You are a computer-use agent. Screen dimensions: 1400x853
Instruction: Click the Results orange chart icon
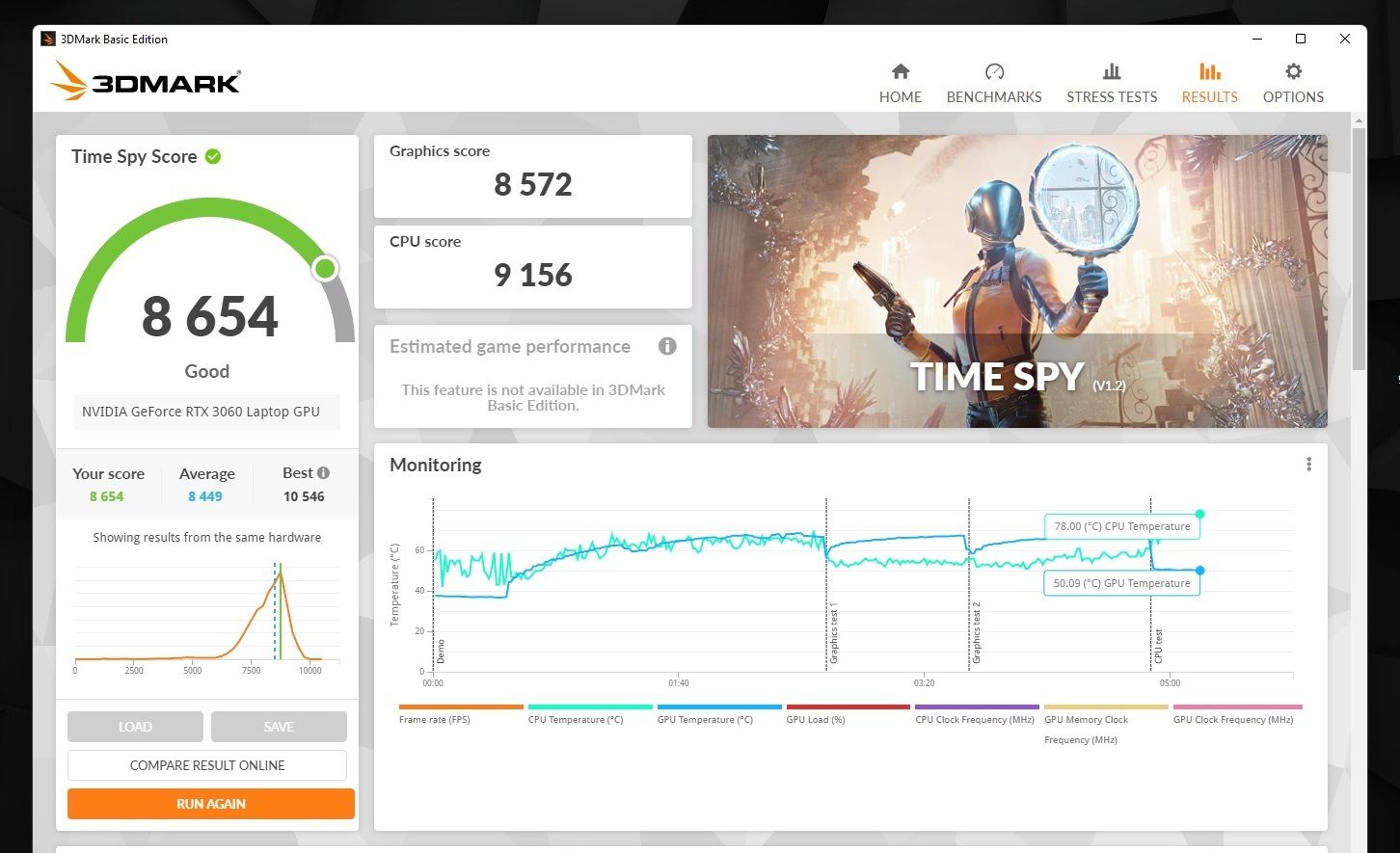point(1210,71)
